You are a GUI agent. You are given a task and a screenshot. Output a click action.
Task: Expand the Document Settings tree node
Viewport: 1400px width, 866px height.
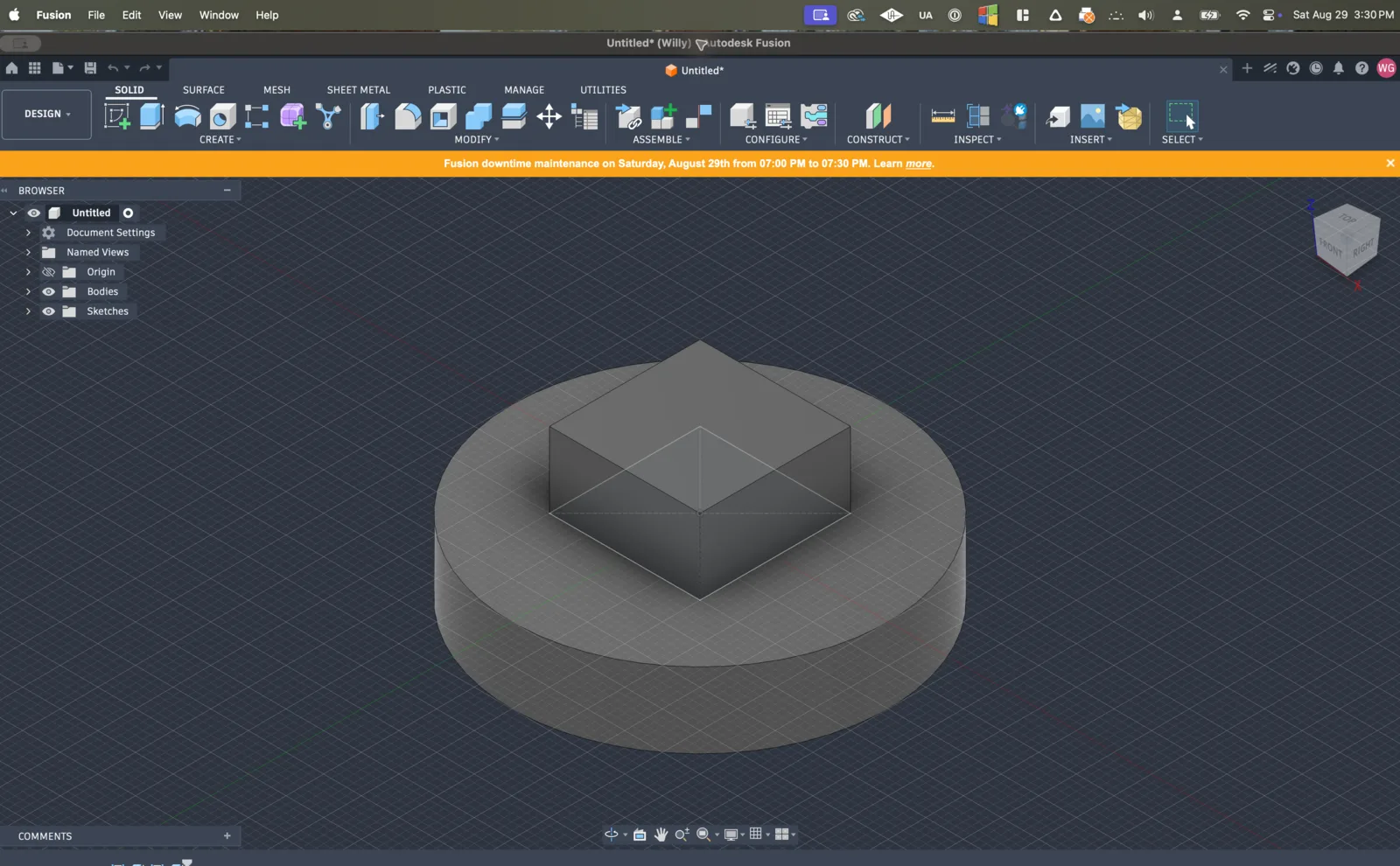(28, 233)
